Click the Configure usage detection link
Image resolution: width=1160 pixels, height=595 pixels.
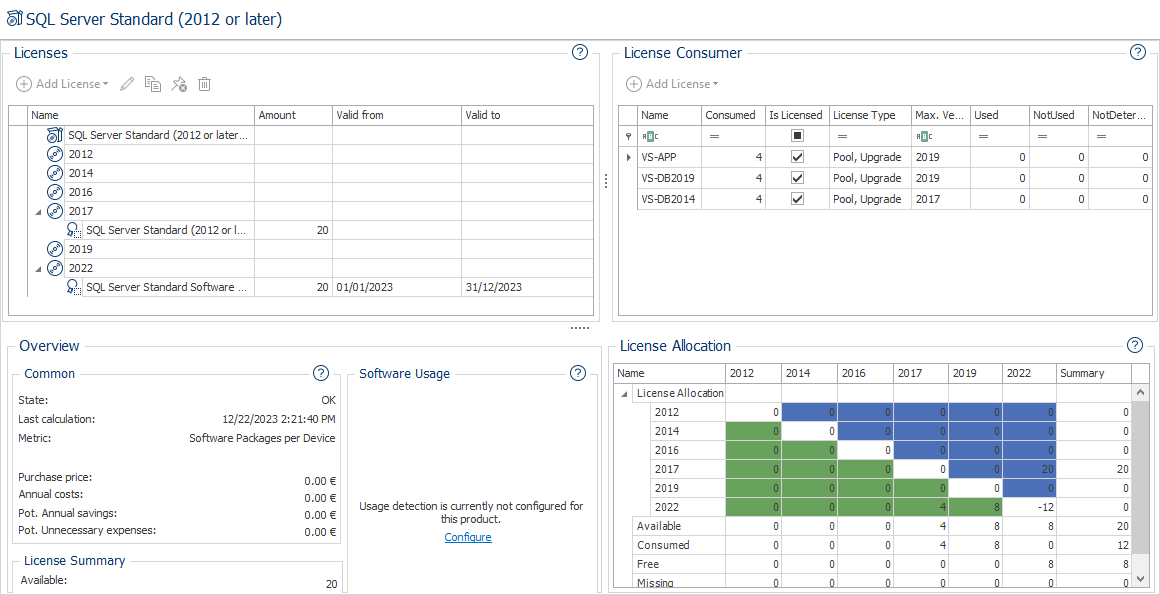tap(468, 537)
